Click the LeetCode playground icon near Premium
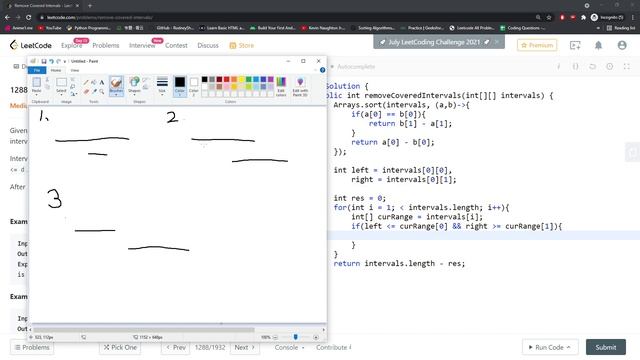The height and width of the screenshot is (360, 640). [x=575, y=45]
